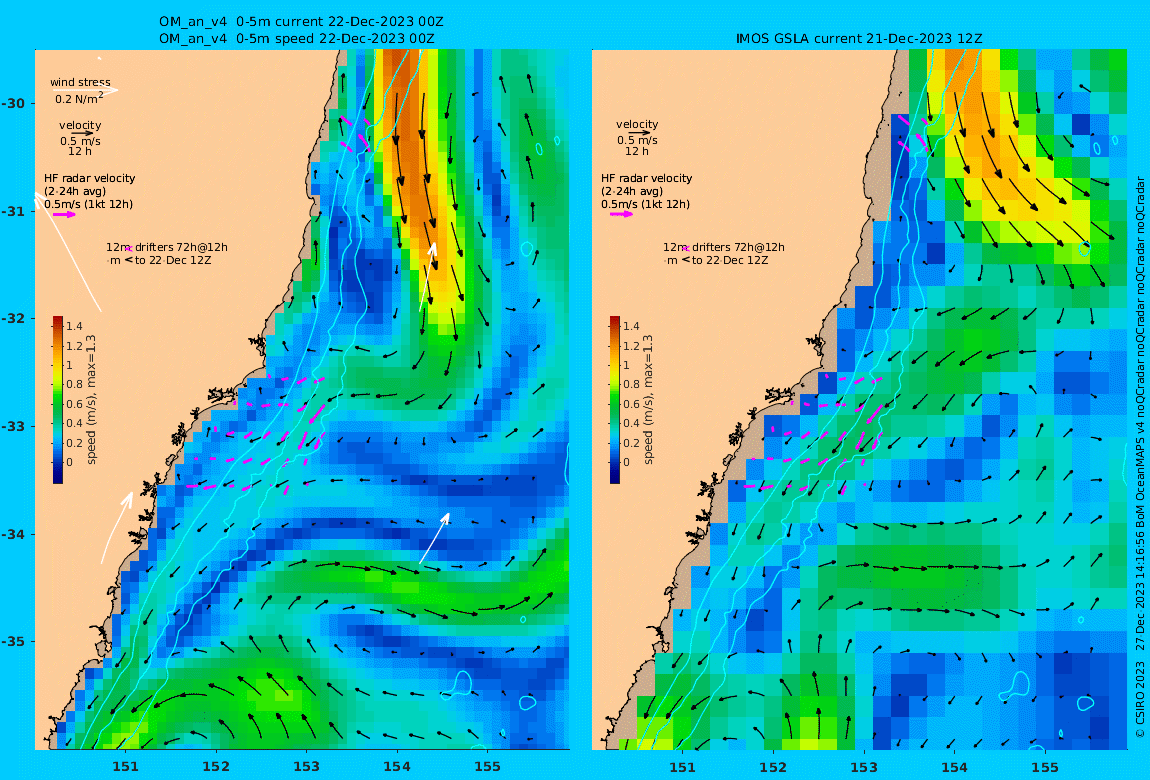
Task: Click the -33 latitude axis label
Action: pos(12,426)
